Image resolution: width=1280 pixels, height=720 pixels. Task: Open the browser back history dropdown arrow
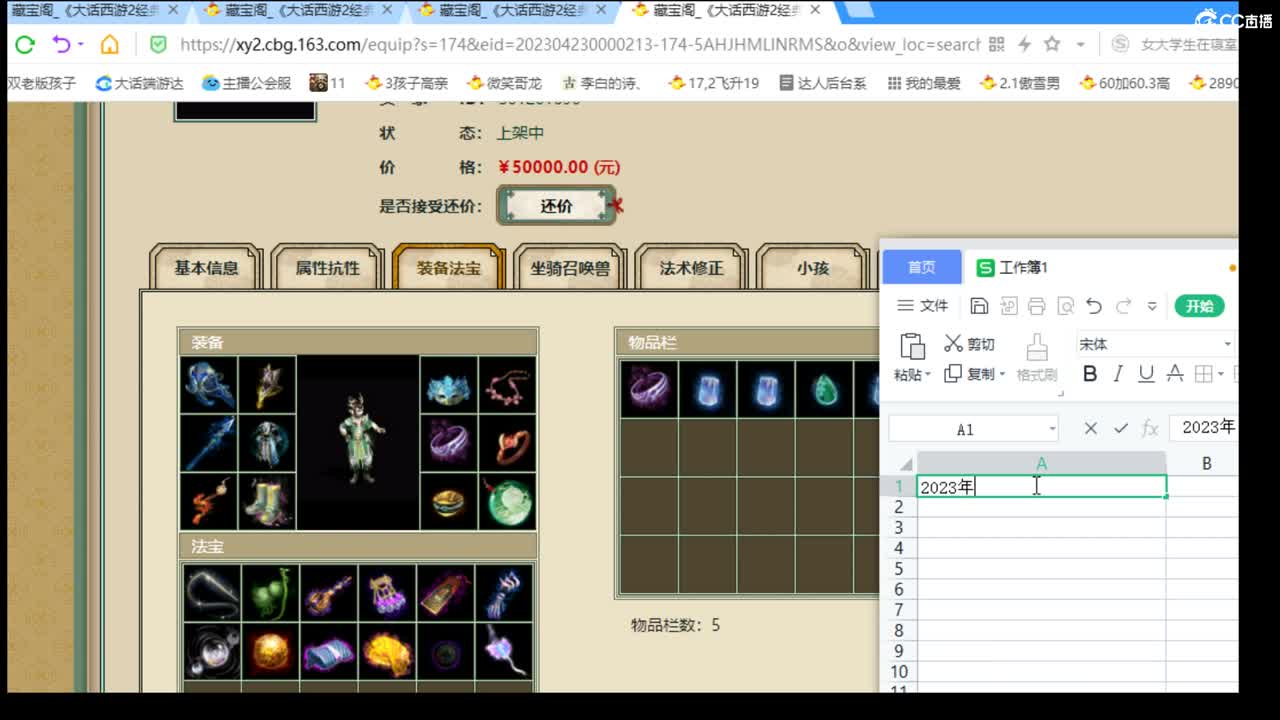coord(80,44)
